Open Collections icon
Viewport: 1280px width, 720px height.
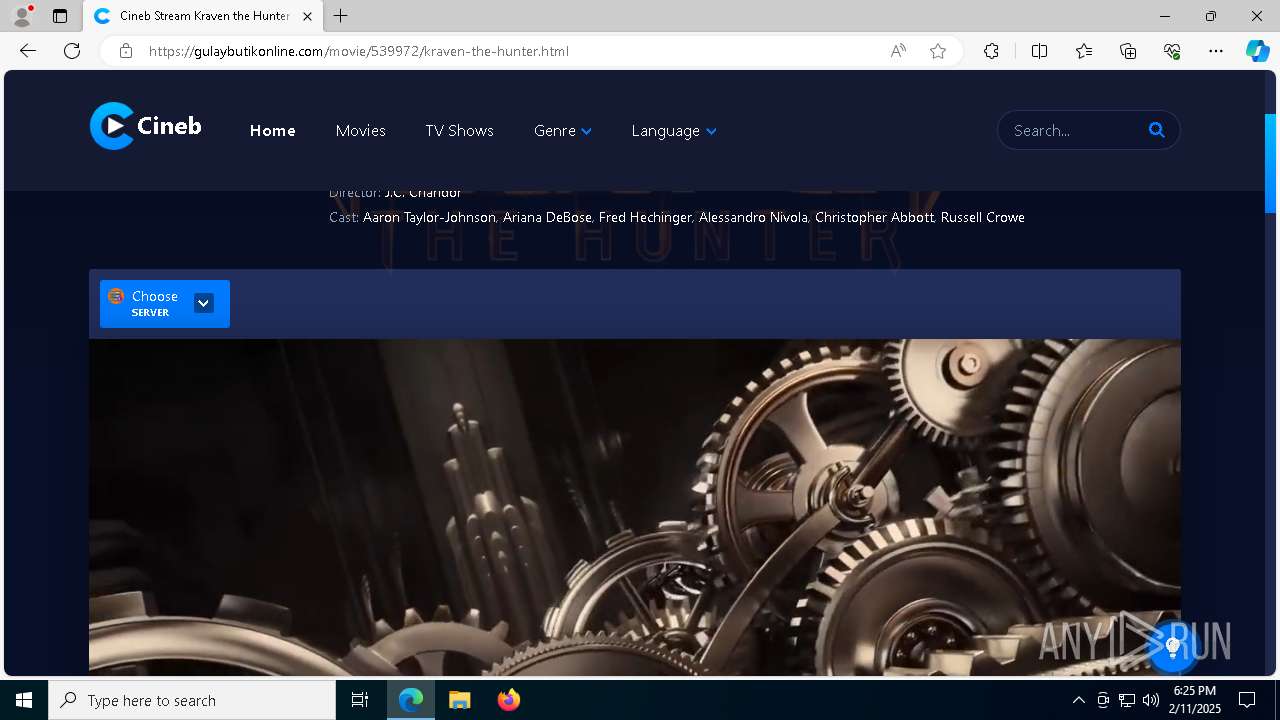pyautogui.click(x=1128, y=51)
